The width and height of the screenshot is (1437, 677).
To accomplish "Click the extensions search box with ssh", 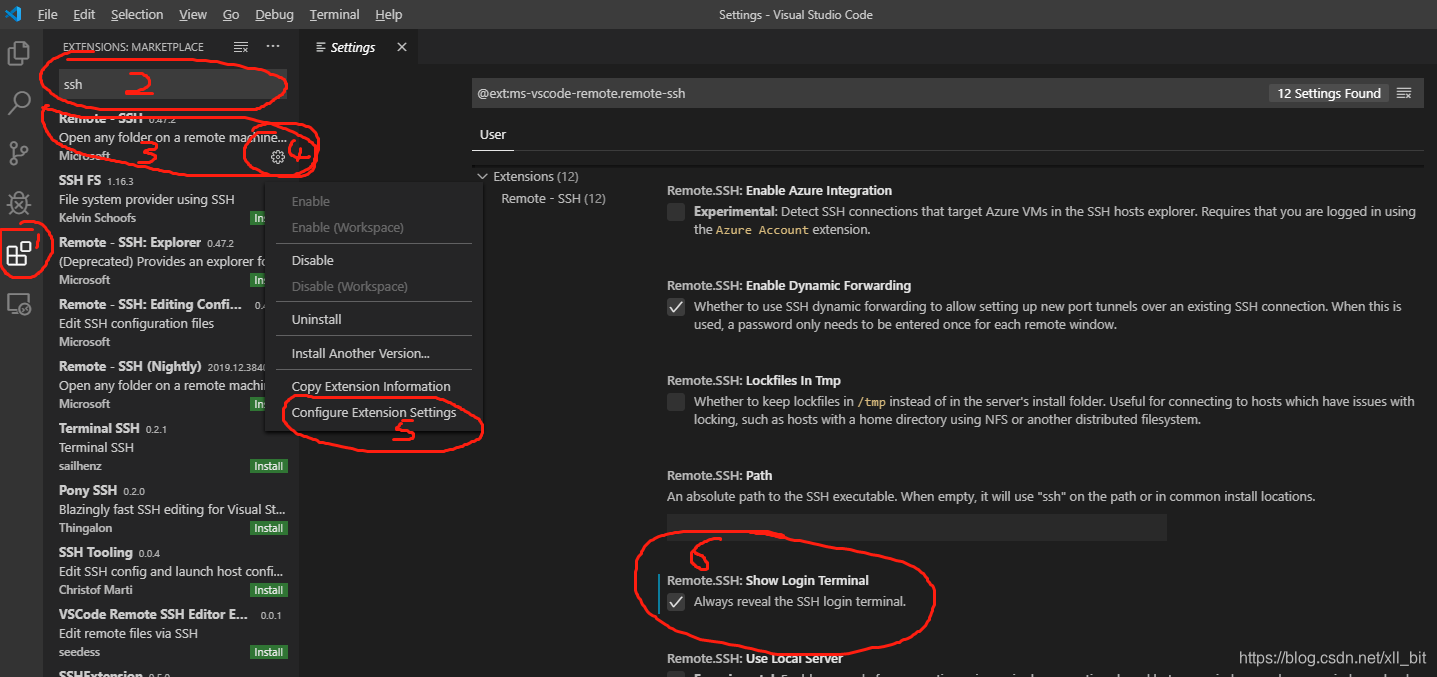I will point(172,85).
